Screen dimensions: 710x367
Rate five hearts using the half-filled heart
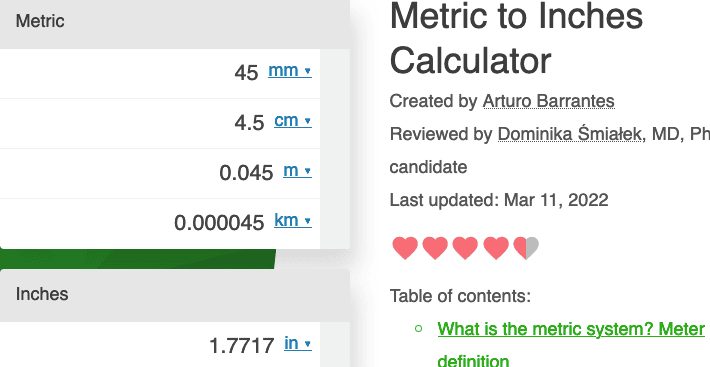coord(526,248)
